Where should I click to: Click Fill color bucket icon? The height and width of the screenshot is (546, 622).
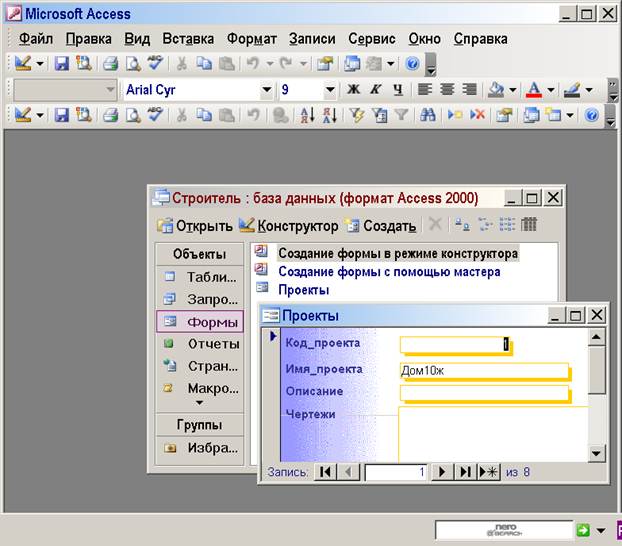[x=496, y=90]
